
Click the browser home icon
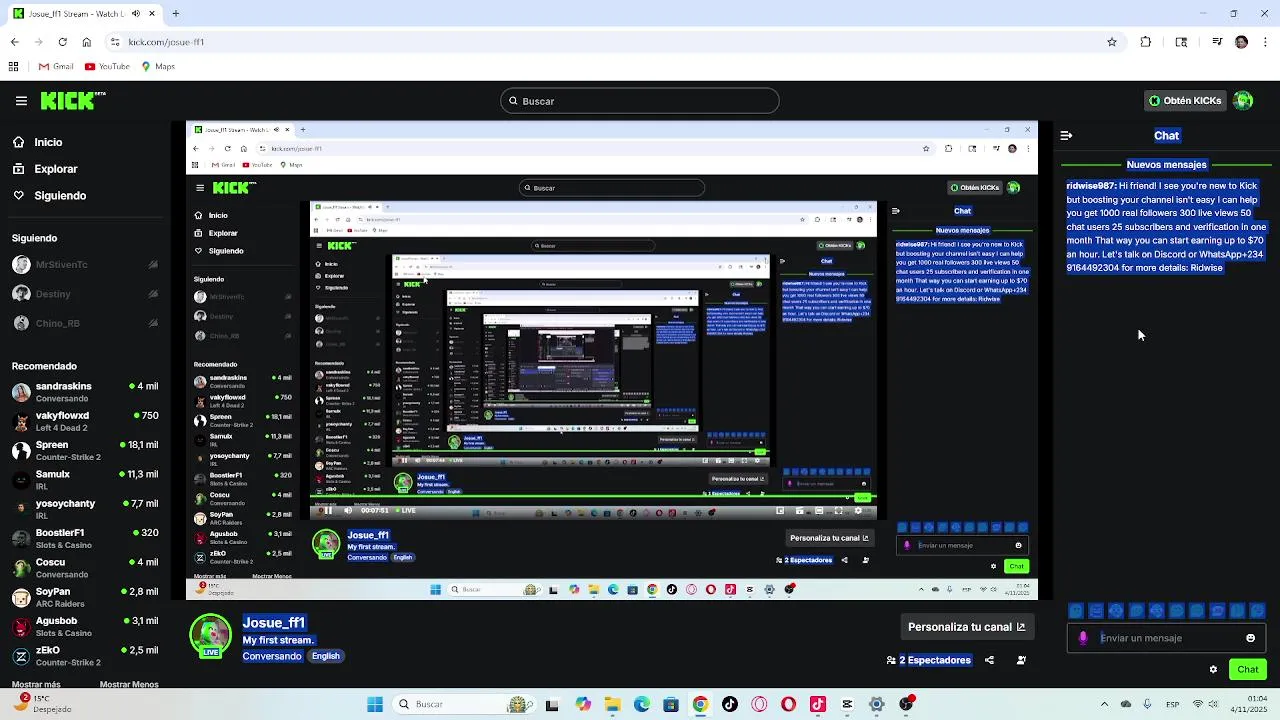[x=87, y=42]
